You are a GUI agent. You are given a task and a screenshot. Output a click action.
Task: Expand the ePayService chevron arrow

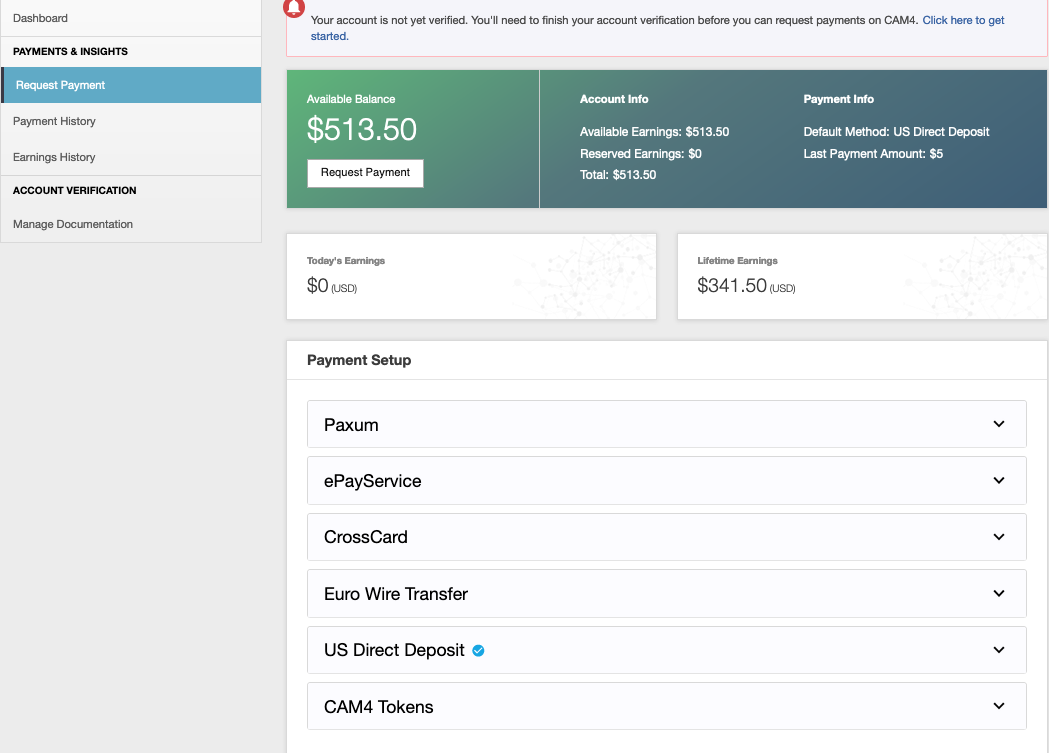pos(998,480)
